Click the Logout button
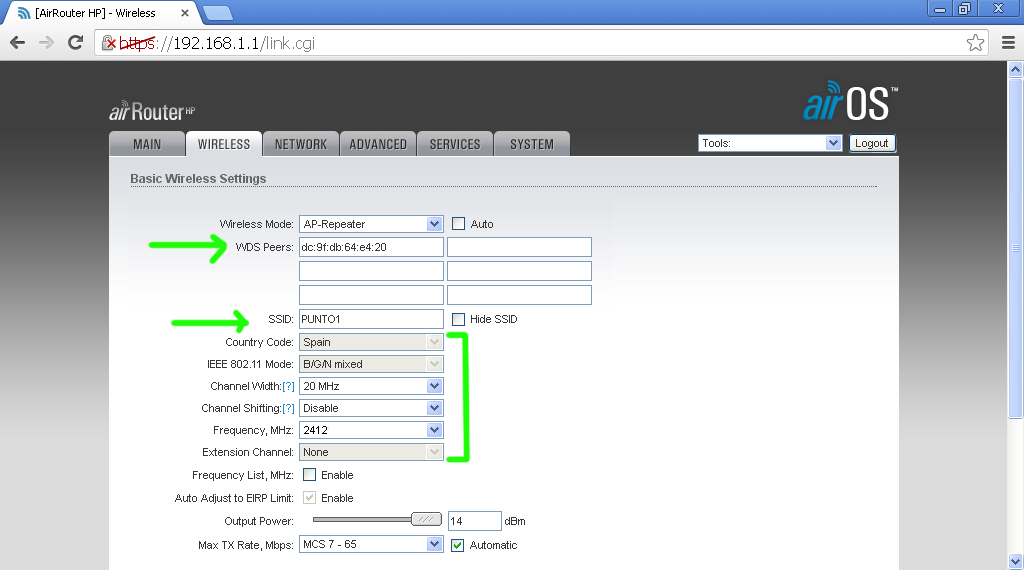The height and width of the screenshot is (570, 1024). [x=872, y=143]
